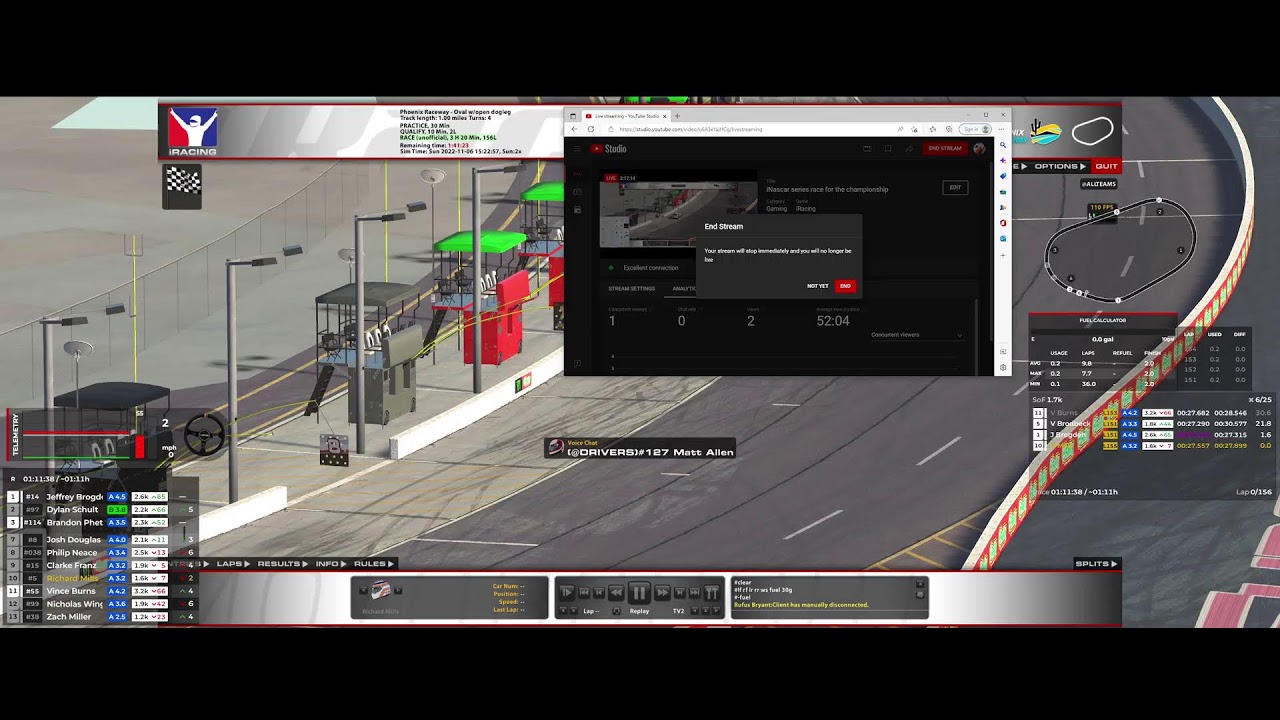Screen dimensions: 1280x720
Task: Switch to ANALYTICS tab
Action: coord(684,288)
